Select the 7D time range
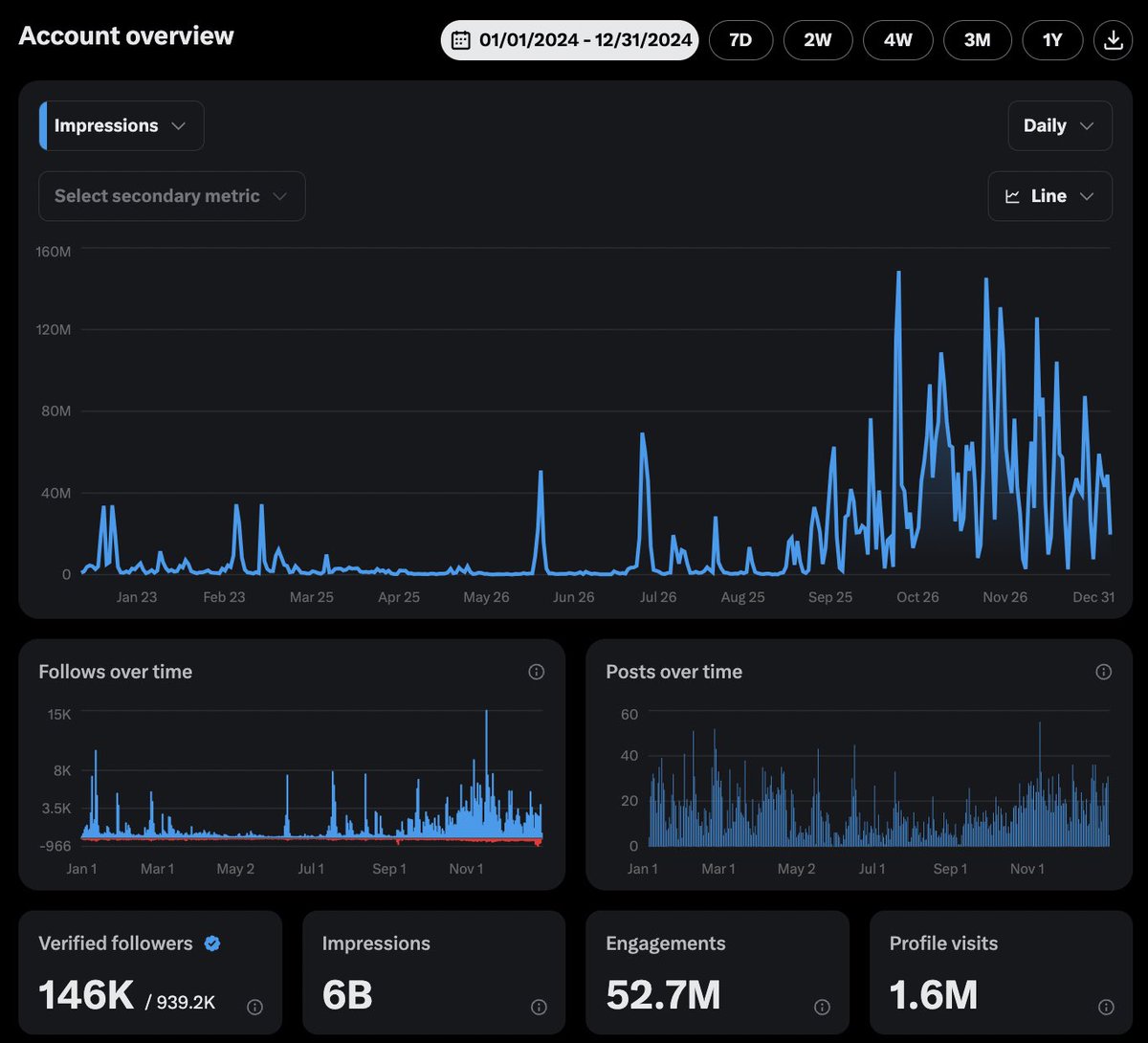 pyautogui.click(x=740, y=40)
